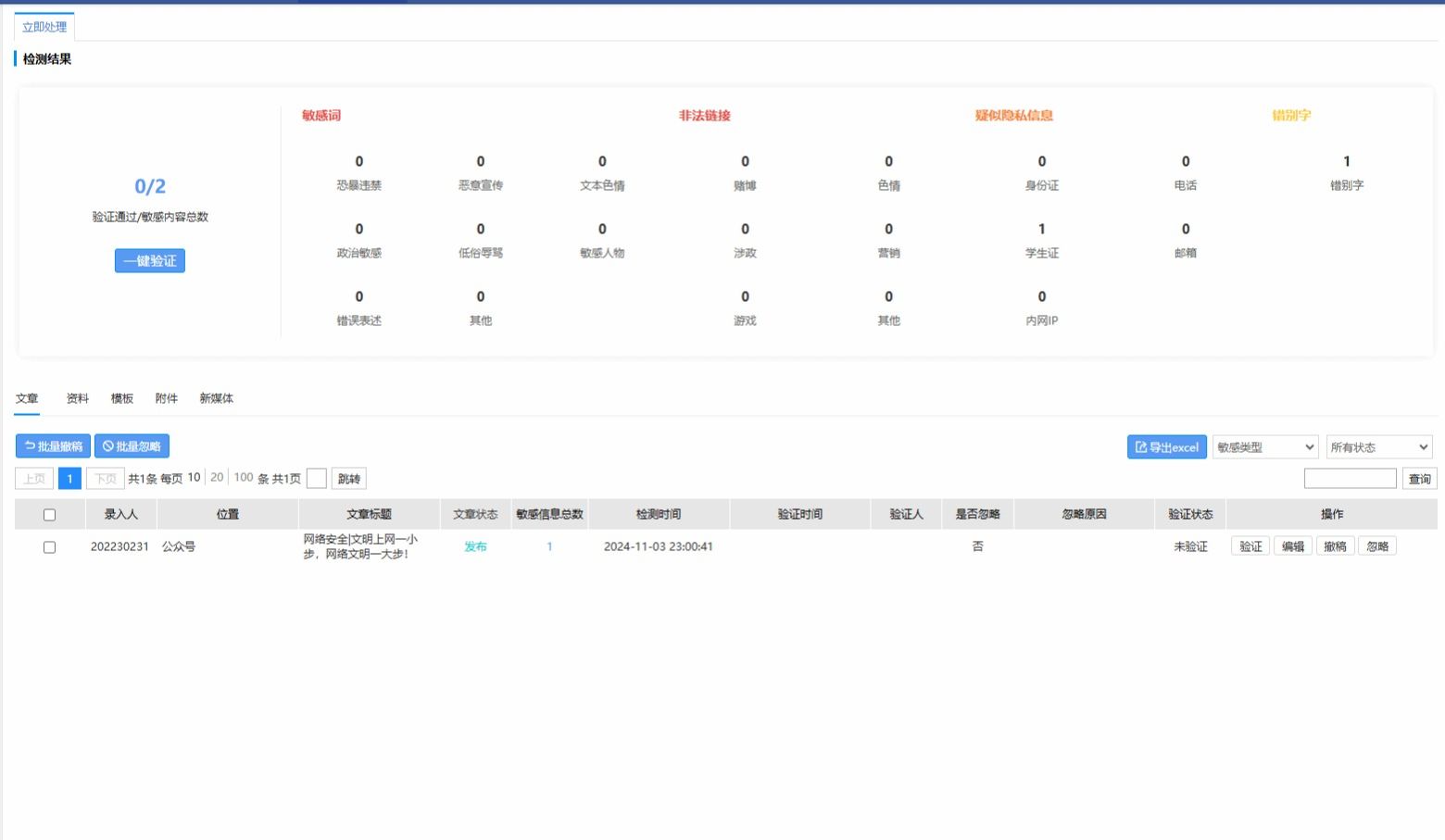
Task: Open the 附件 tab
Action: click(x=167, y=398)
